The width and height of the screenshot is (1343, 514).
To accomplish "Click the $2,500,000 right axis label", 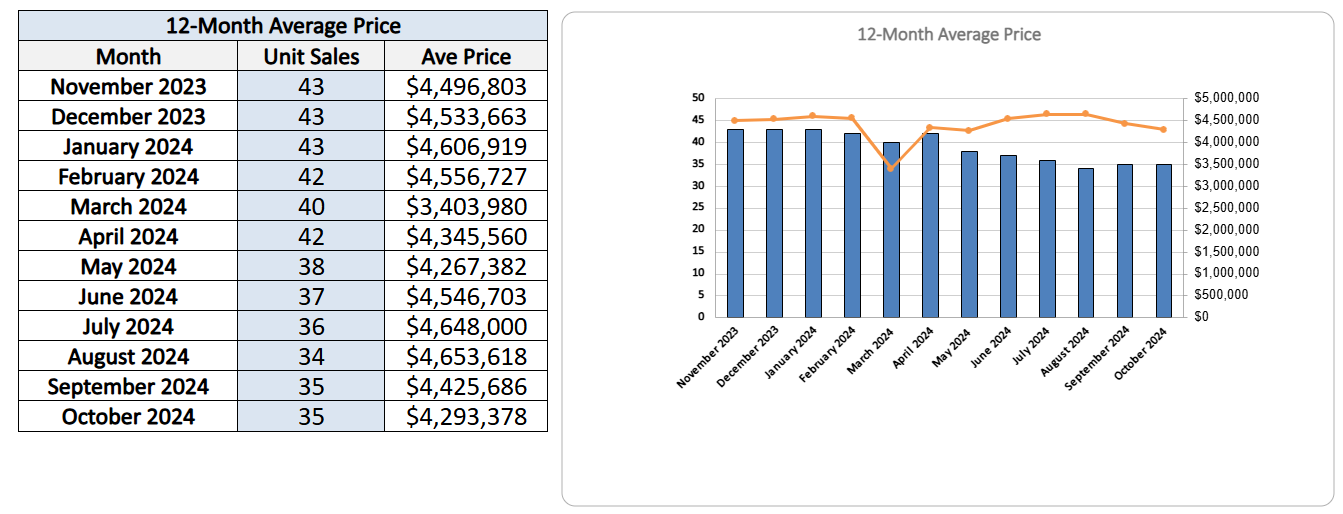I will [1226, 207].
